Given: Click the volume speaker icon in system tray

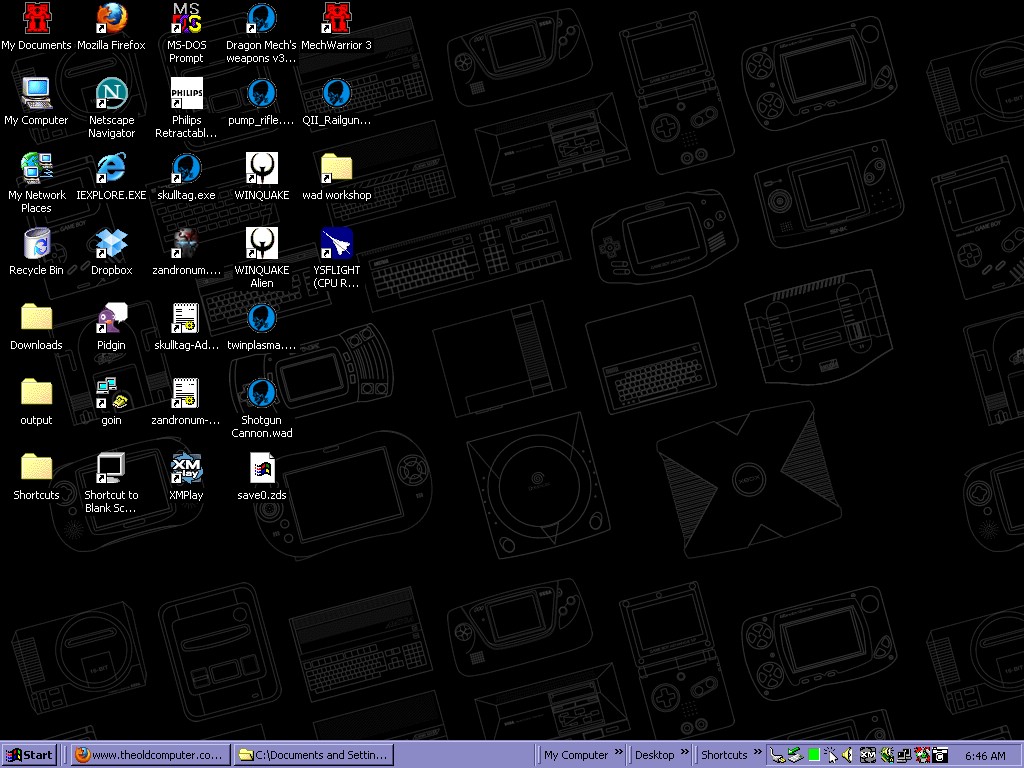Looking at the screenshot, I should pyautogui.click(x=848, y=755).
